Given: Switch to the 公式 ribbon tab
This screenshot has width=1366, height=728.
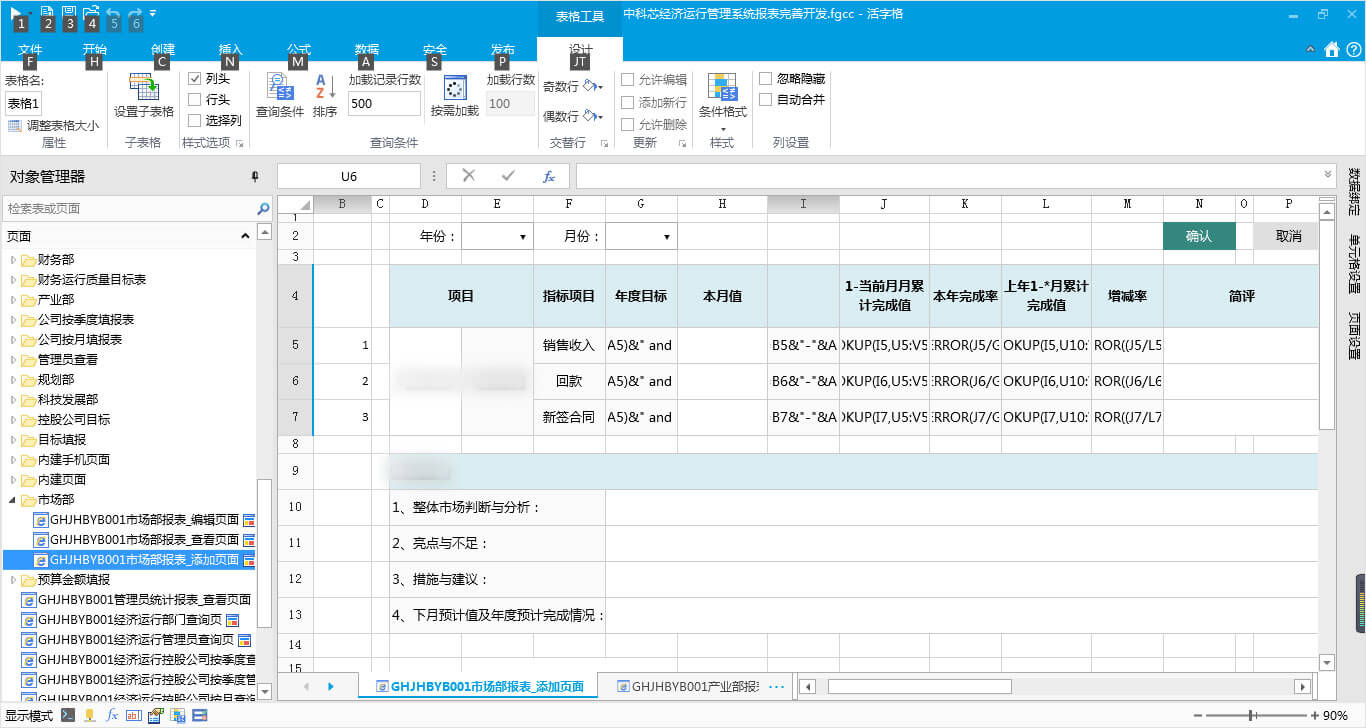Looking at the screenshot, I should click(298, 50).
